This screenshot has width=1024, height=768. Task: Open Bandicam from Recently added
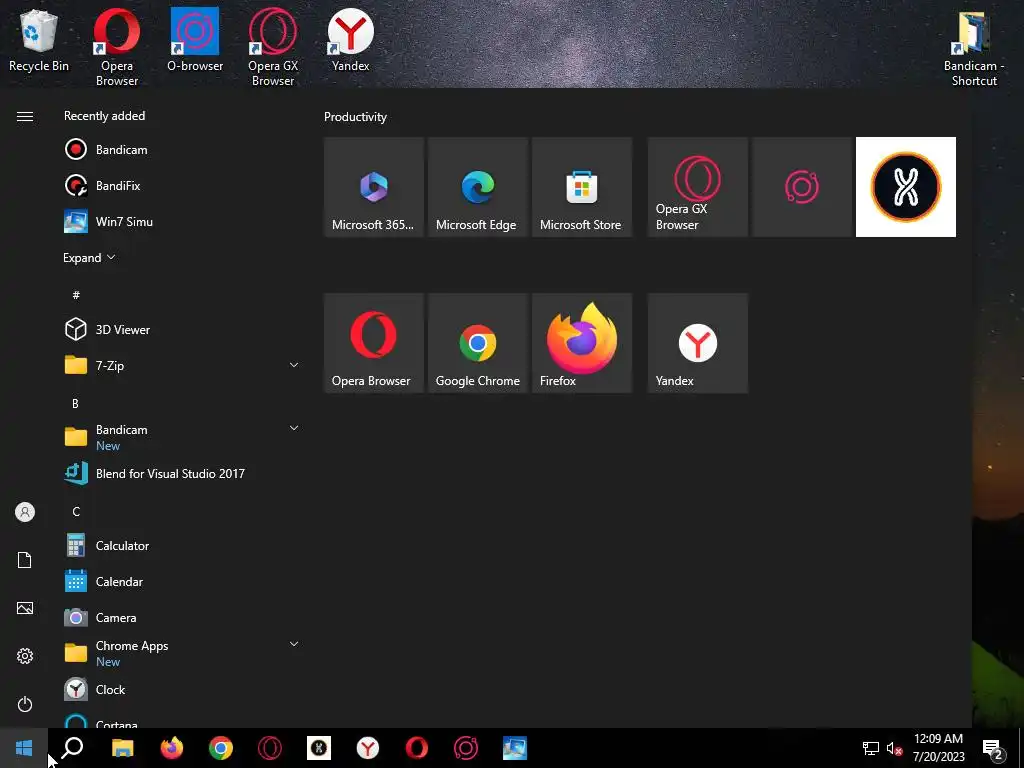[182, 150]
